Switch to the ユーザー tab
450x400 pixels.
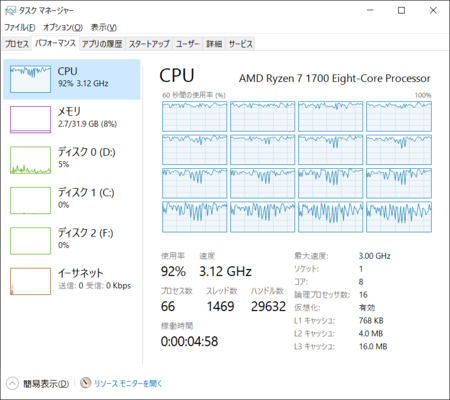tap(187, 44)
